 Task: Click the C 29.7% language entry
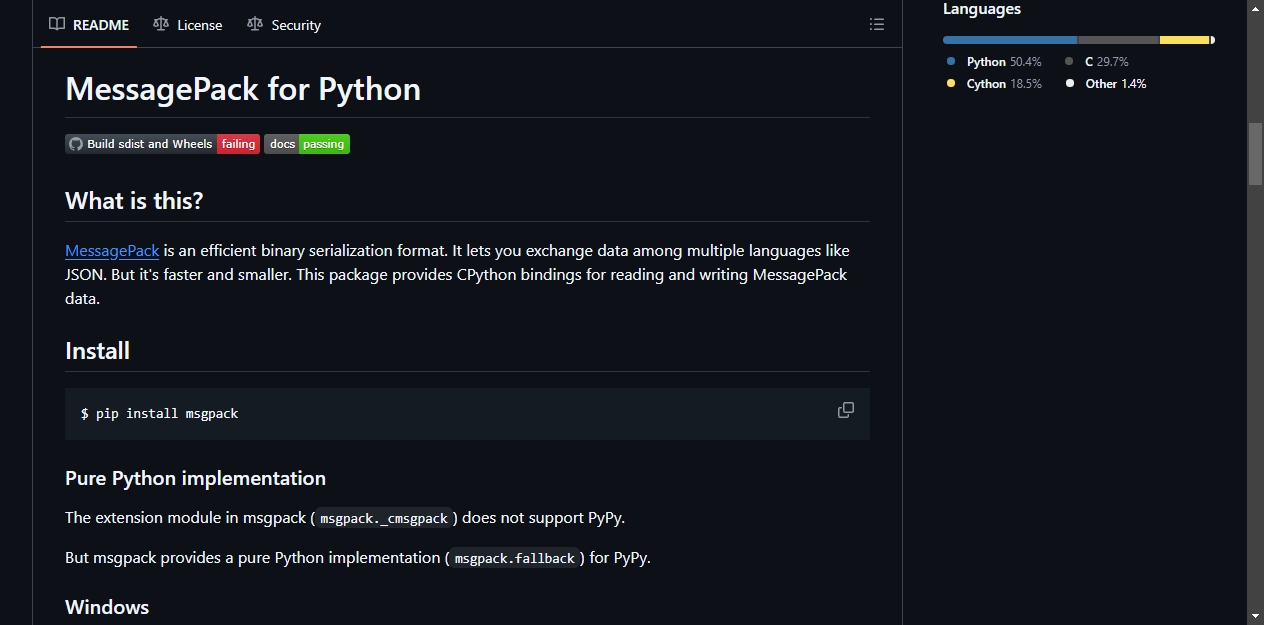(1097, 62)
